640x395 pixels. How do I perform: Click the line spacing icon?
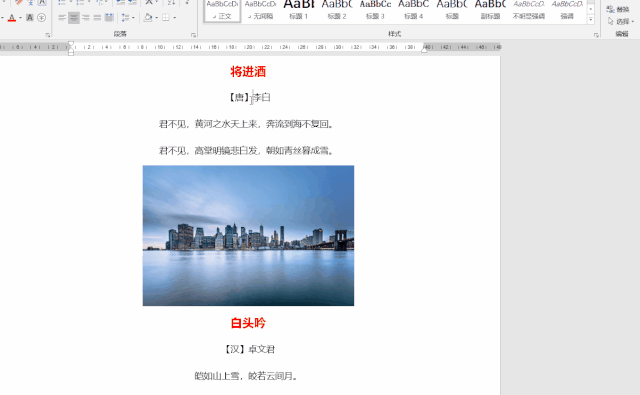pos(125,18)
